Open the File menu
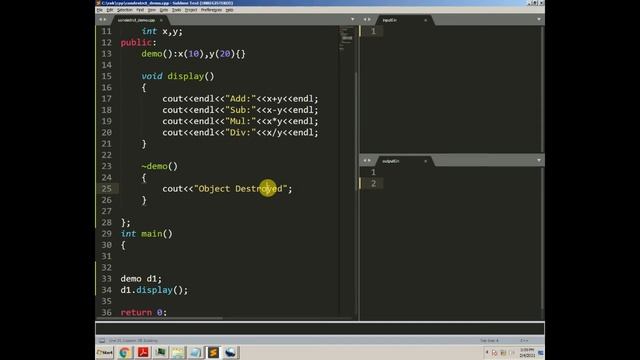The image size is (640, 360). point(100,10)
